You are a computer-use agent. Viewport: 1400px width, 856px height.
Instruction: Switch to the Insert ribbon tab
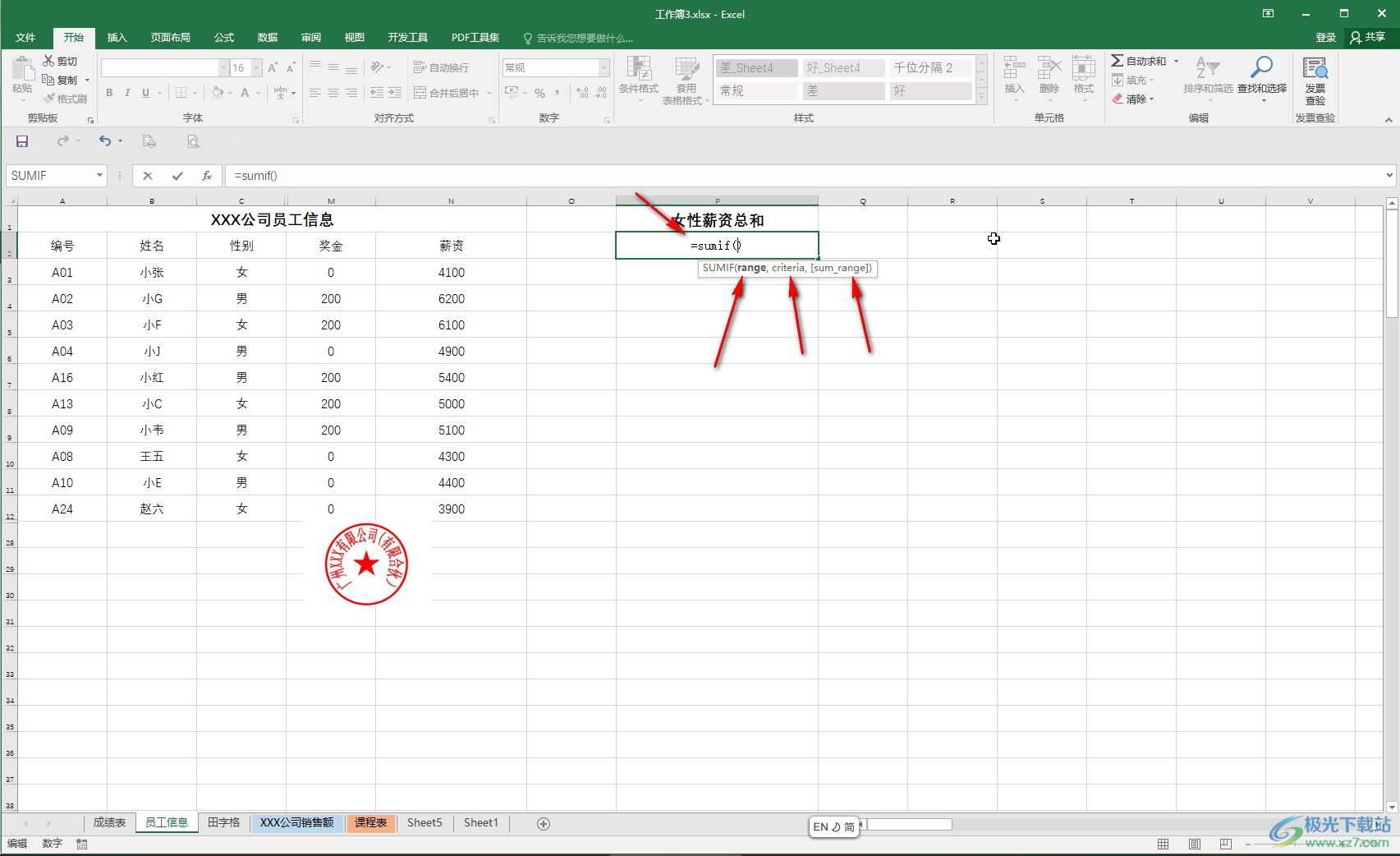(x=117, y=38)
